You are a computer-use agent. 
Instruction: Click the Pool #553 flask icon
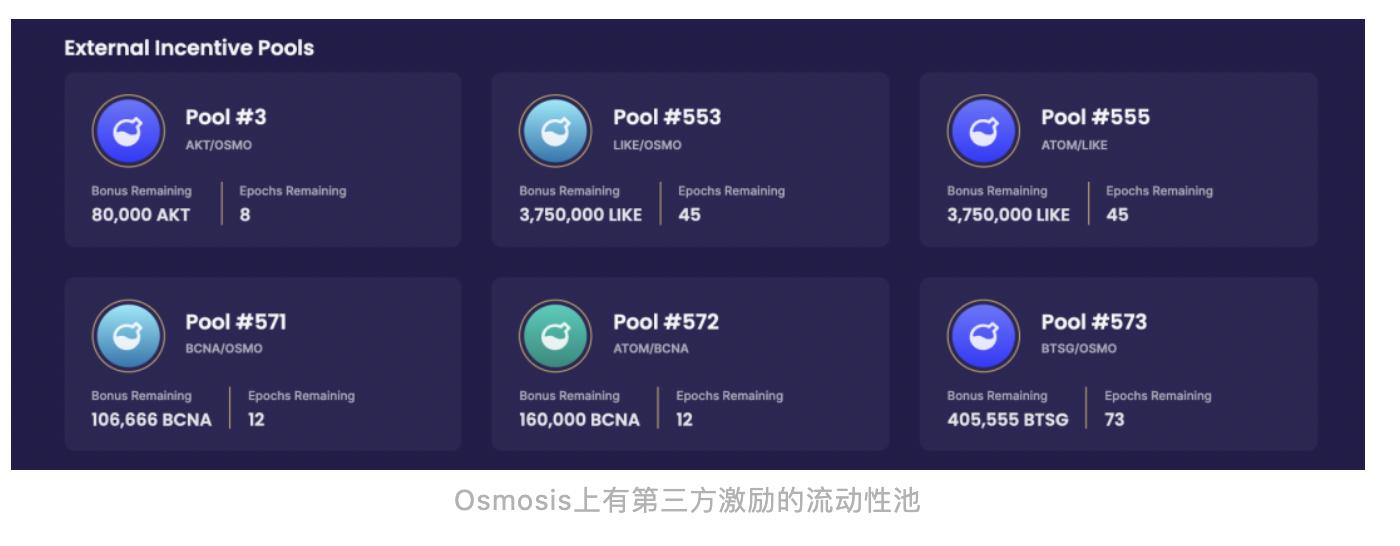(556, 131)
